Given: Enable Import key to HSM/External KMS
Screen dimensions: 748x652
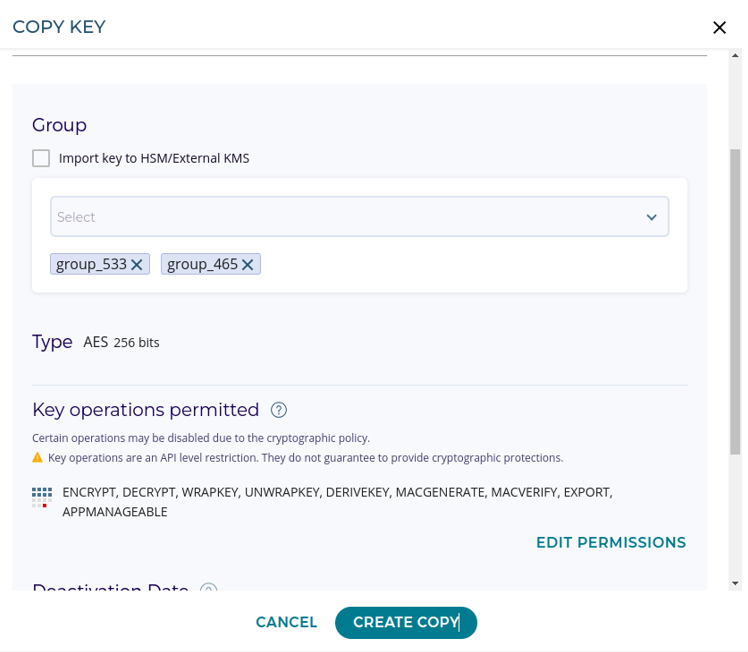Looking at the screenshot, I should click(41, 158).
